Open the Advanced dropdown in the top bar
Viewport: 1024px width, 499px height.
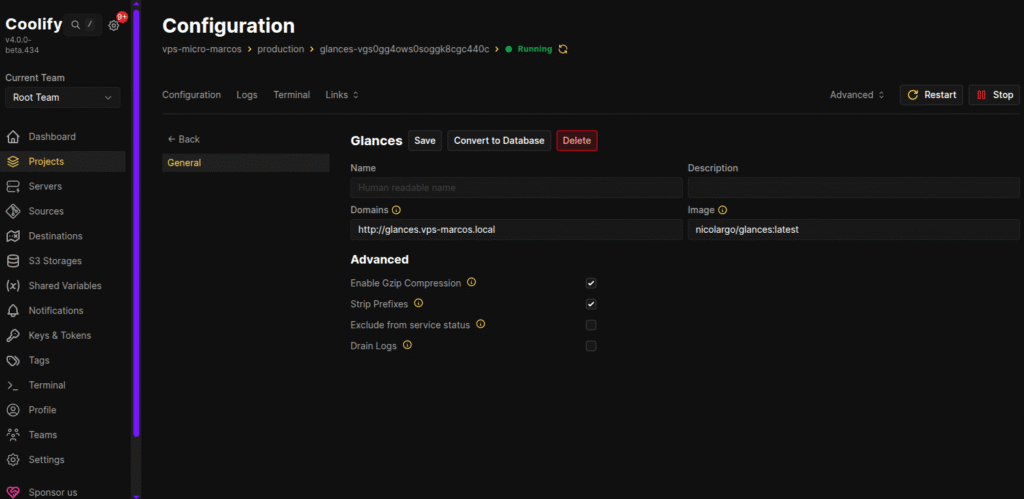(857, 95)
